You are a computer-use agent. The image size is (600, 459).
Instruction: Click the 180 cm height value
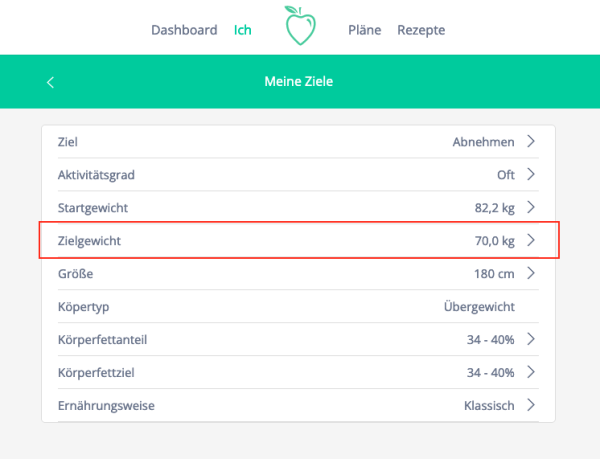(x=494, y=273)
